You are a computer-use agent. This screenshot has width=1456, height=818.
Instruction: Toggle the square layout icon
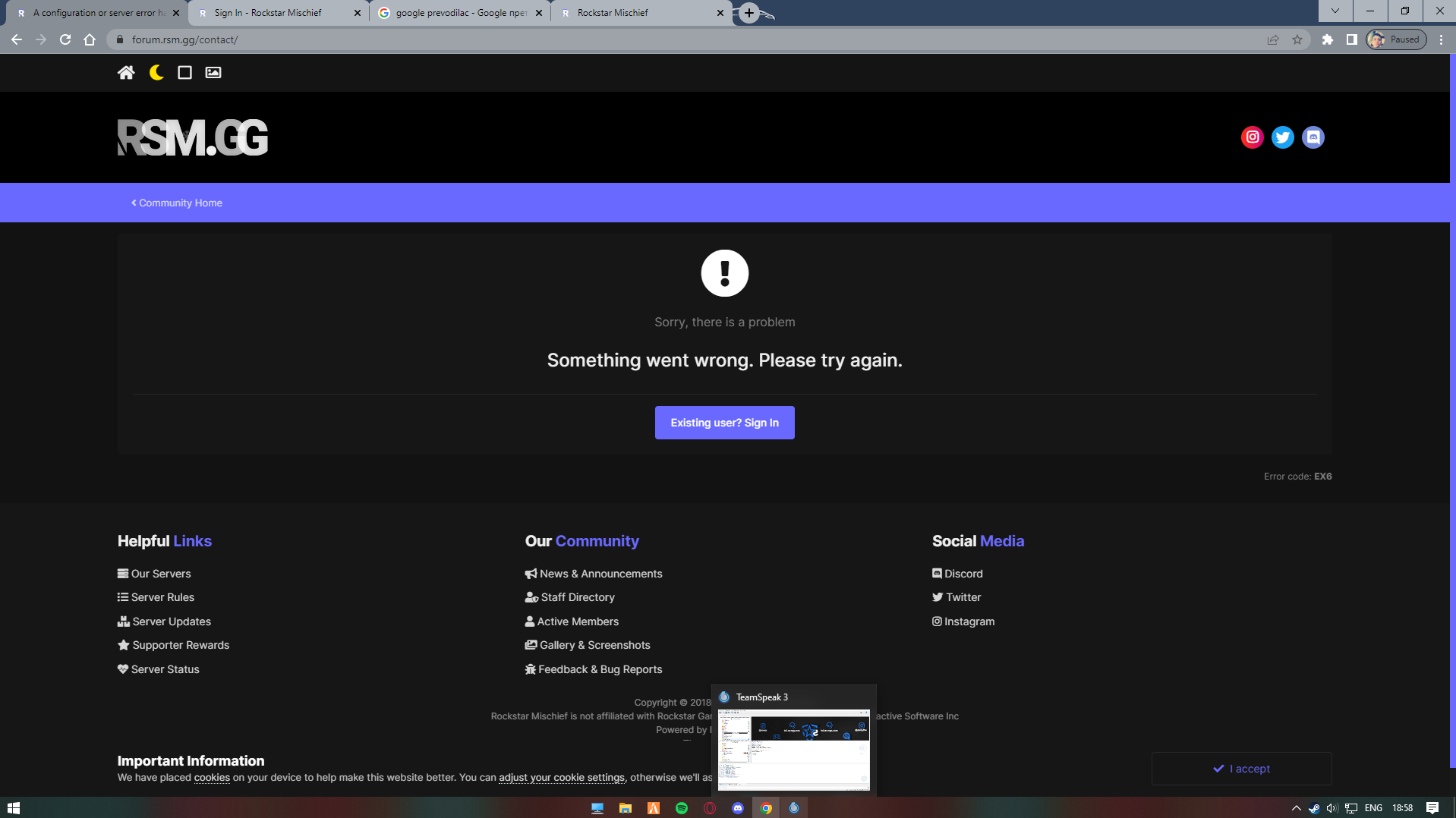point(184,72)
